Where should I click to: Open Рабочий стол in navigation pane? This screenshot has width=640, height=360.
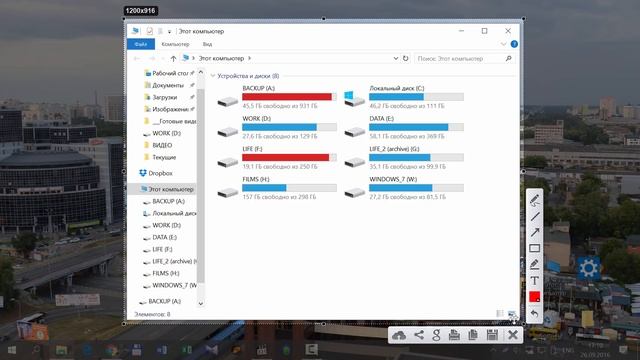[170, 73]
